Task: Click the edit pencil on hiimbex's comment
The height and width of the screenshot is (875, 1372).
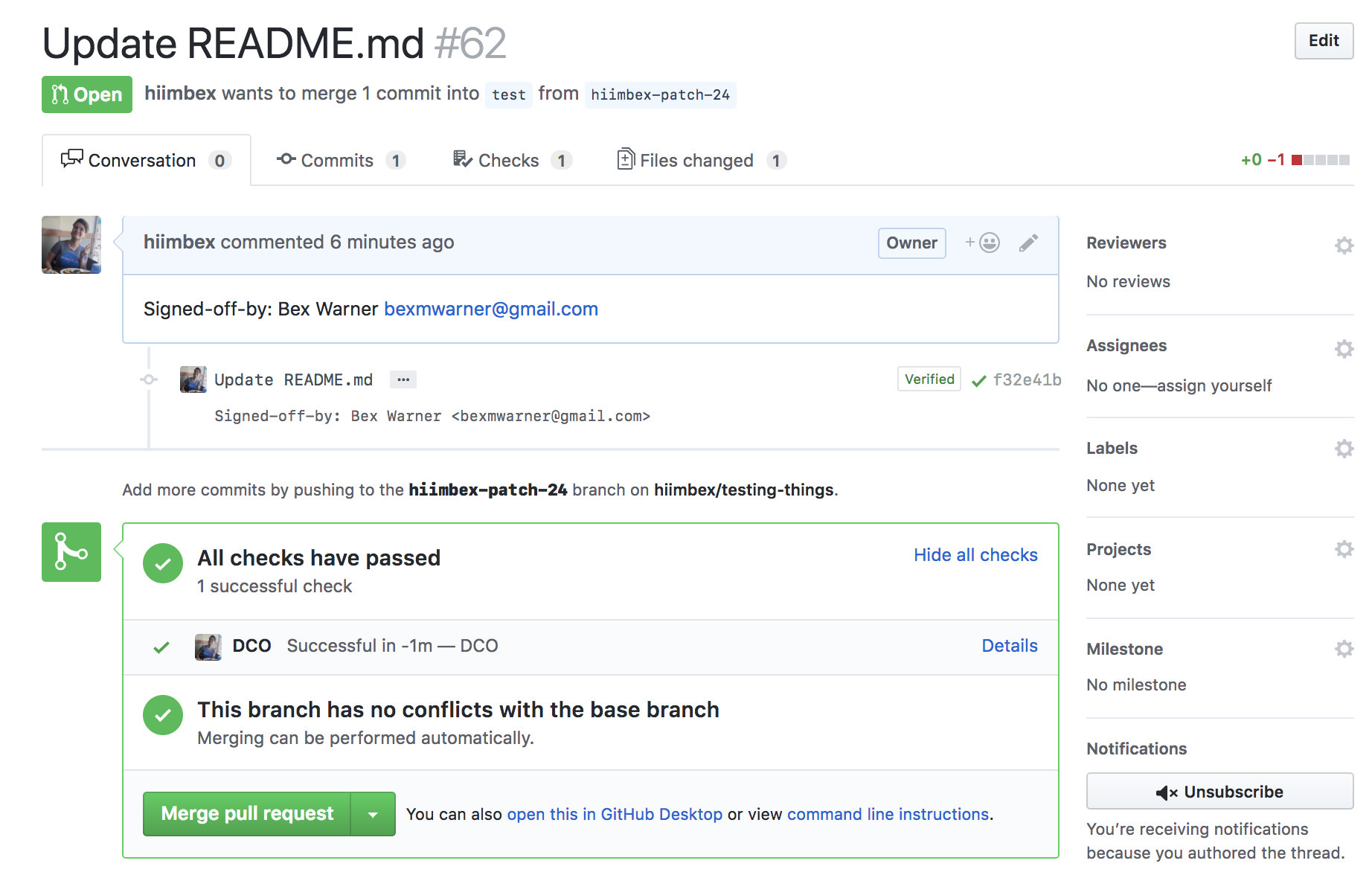Action: (1028, 243)
